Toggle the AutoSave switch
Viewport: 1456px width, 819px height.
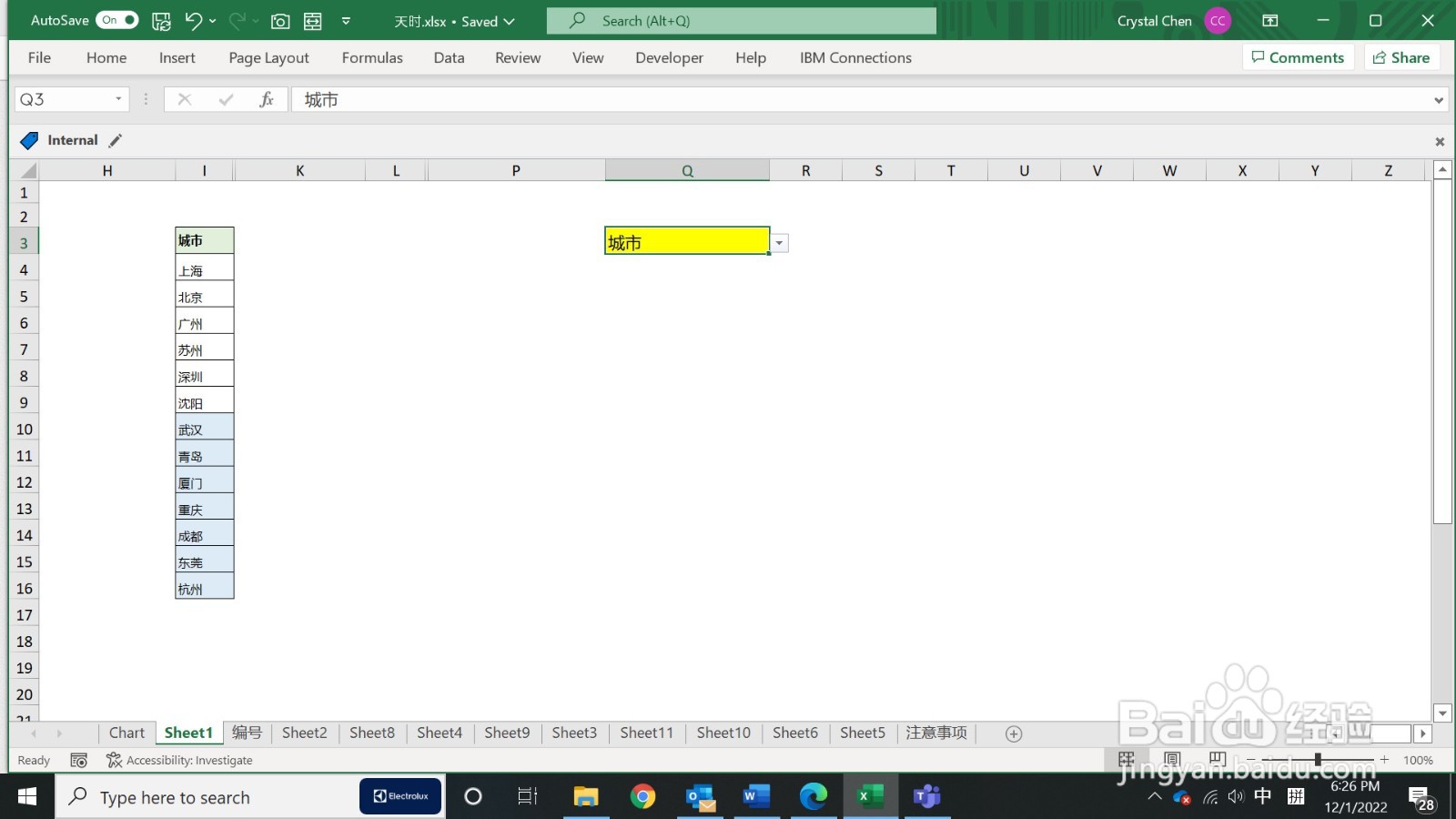click(116, 20)
